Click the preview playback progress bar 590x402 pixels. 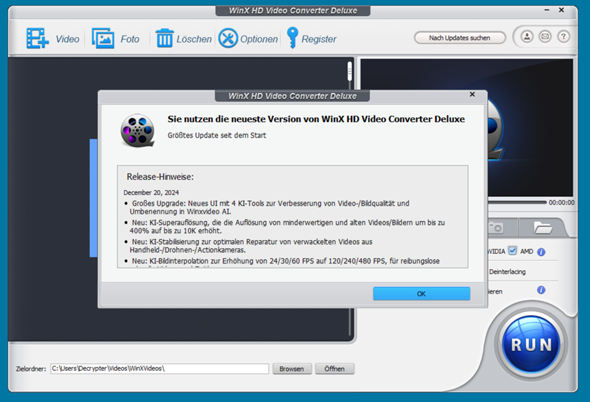(x=517, y=203)
